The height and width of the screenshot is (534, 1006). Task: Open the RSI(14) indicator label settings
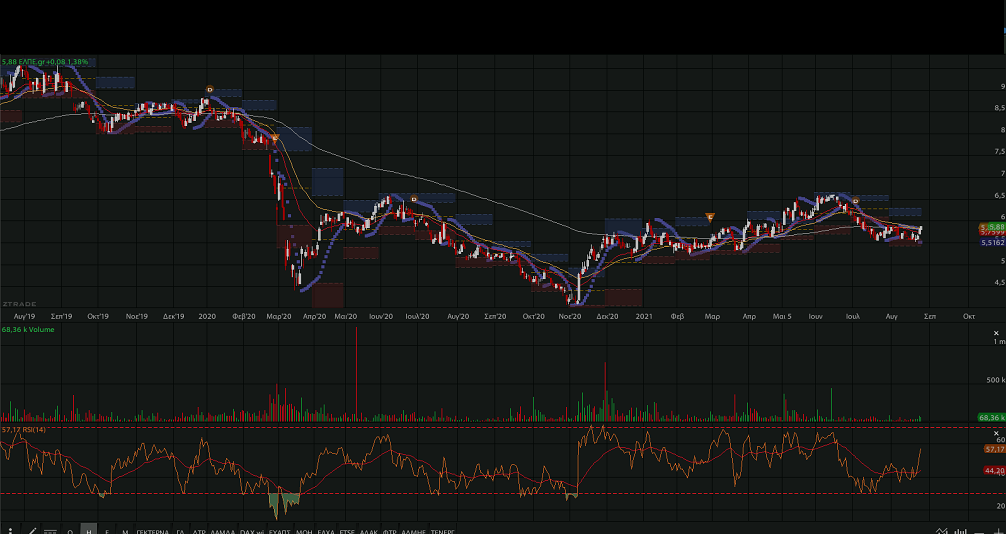24,430
